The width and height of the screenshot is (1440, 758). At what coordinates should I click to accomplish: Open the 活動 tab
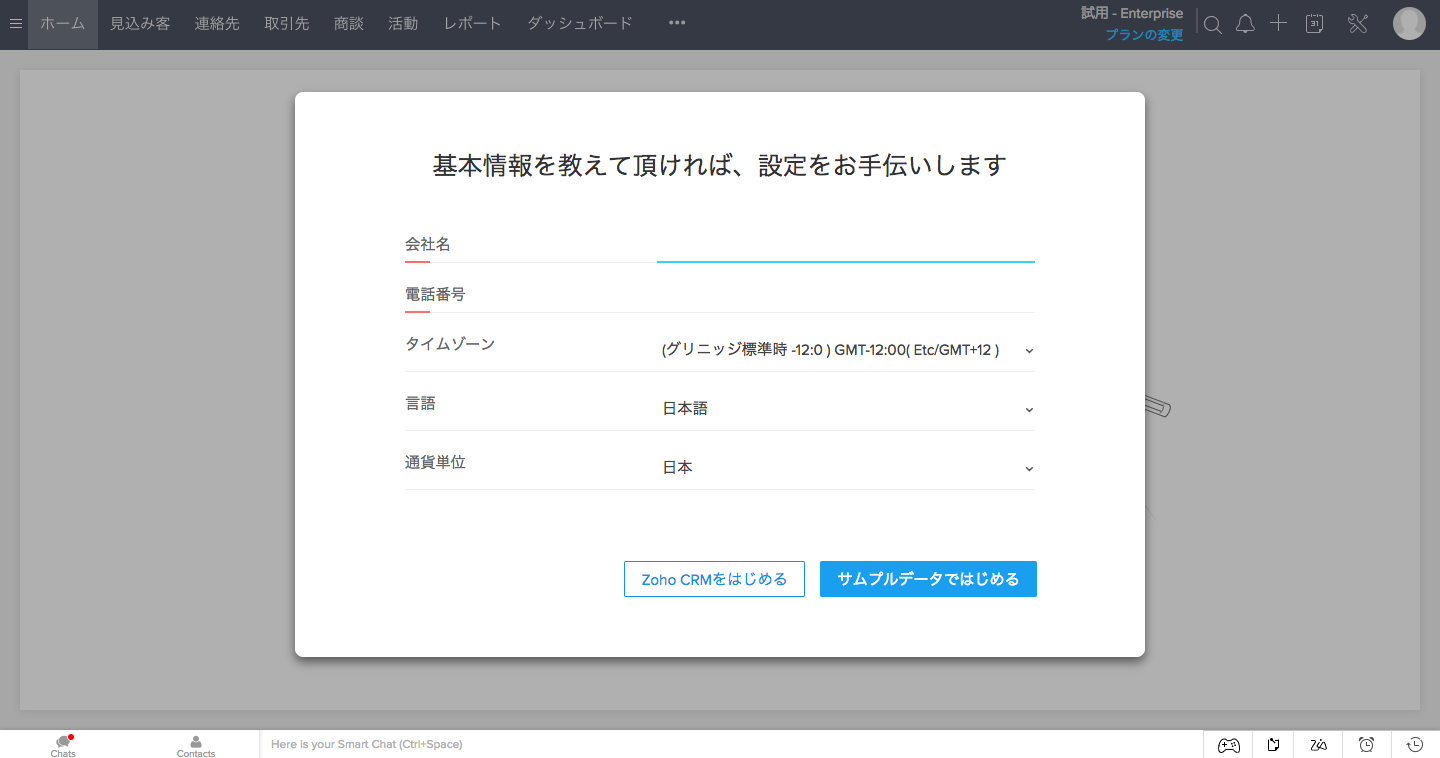click(403, 24)
